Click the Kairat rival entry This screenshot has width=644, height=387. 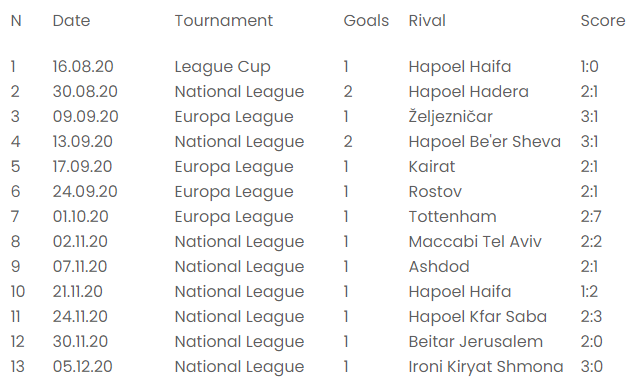pos(432,167)
